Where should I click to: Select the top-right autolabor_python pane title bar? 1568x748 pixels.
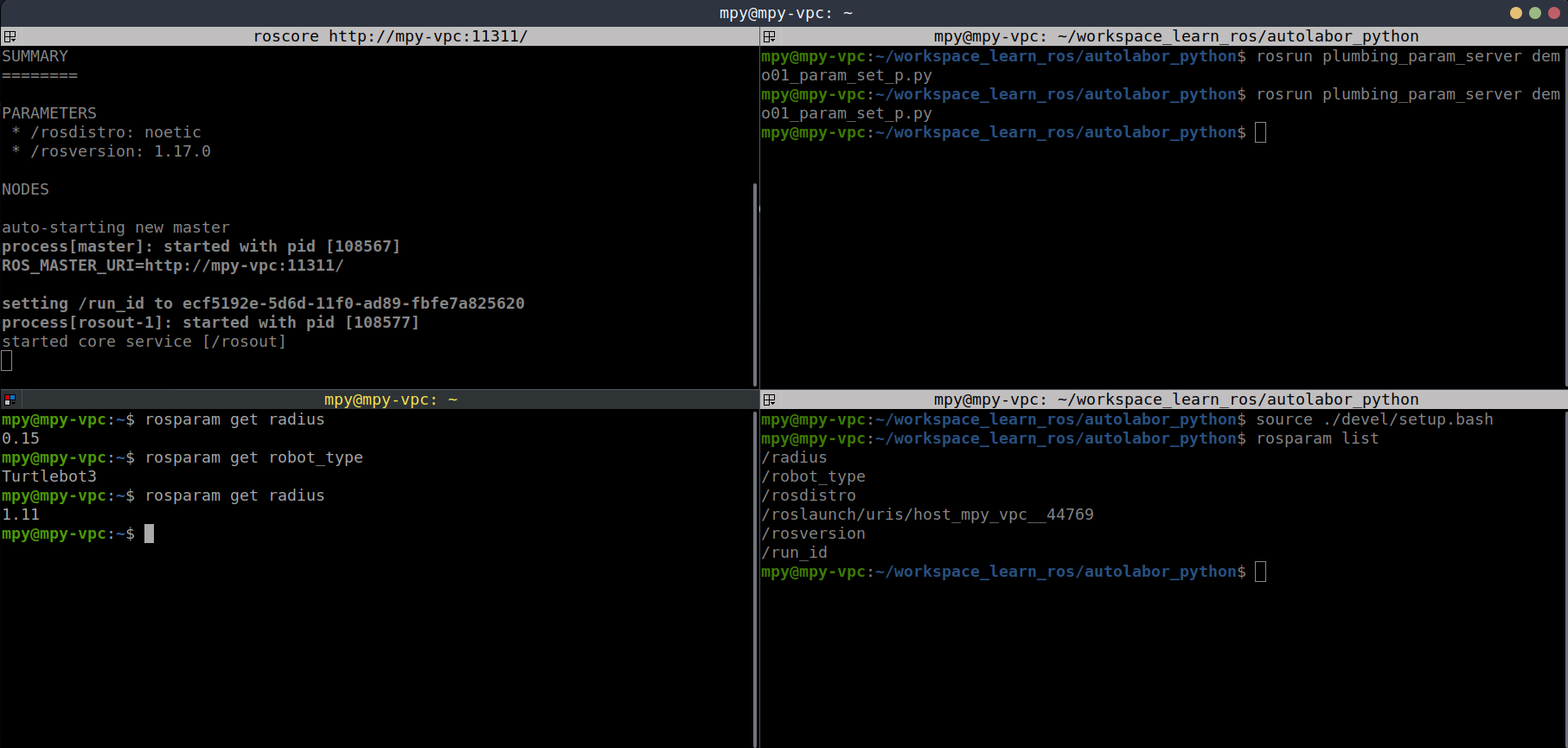(x=1175, y=36)
